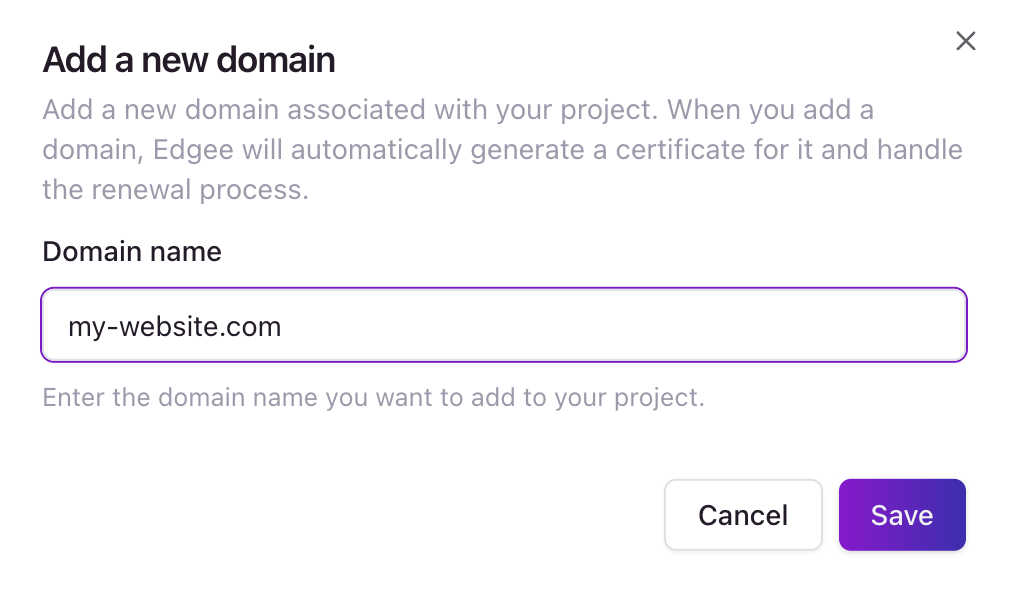Select the text my-website.com

pyautogui.click(x=174, y=324)
